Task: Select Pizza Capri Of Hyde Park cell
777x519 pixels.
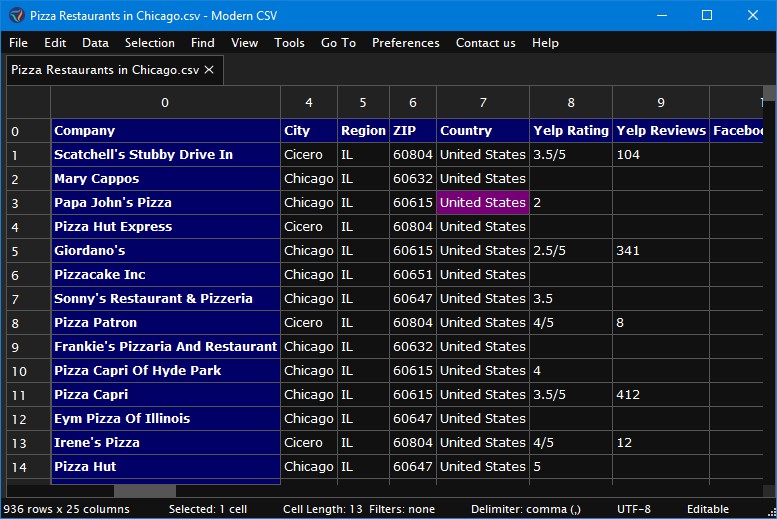Action: [166, 371]
